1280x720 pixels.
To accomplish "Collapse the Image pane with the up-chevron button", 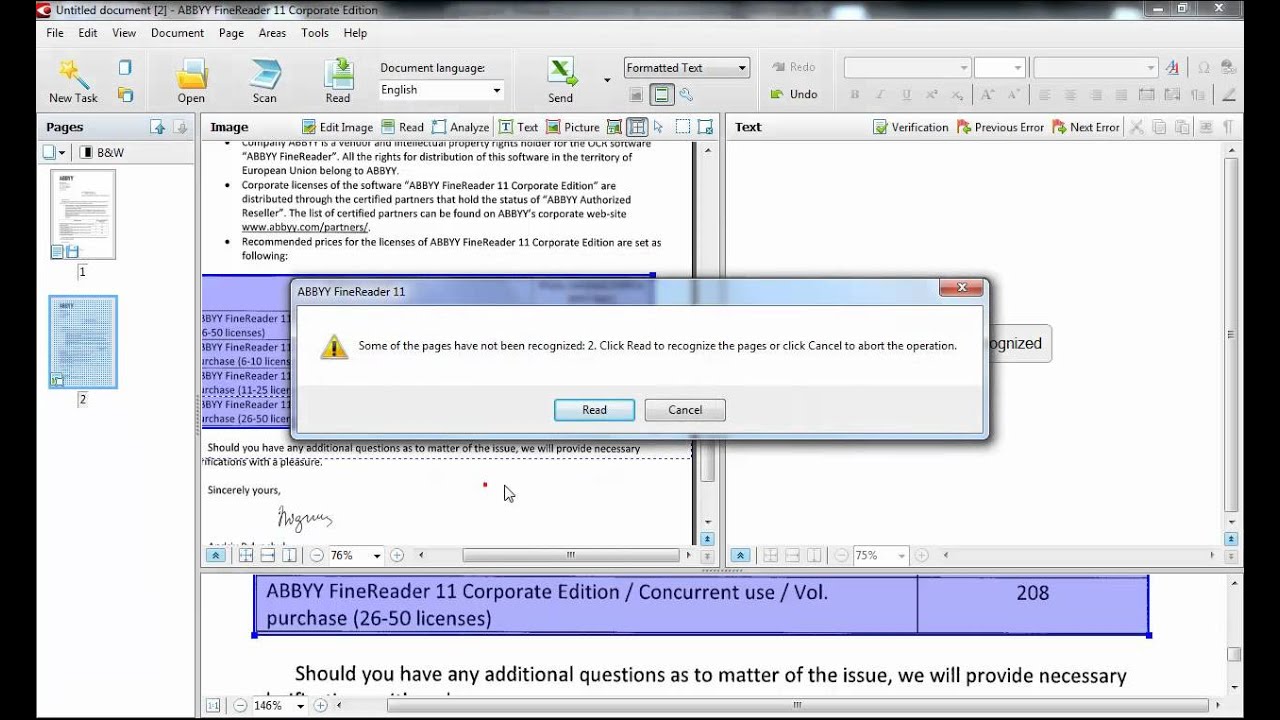I will click(x=216, y=555).
